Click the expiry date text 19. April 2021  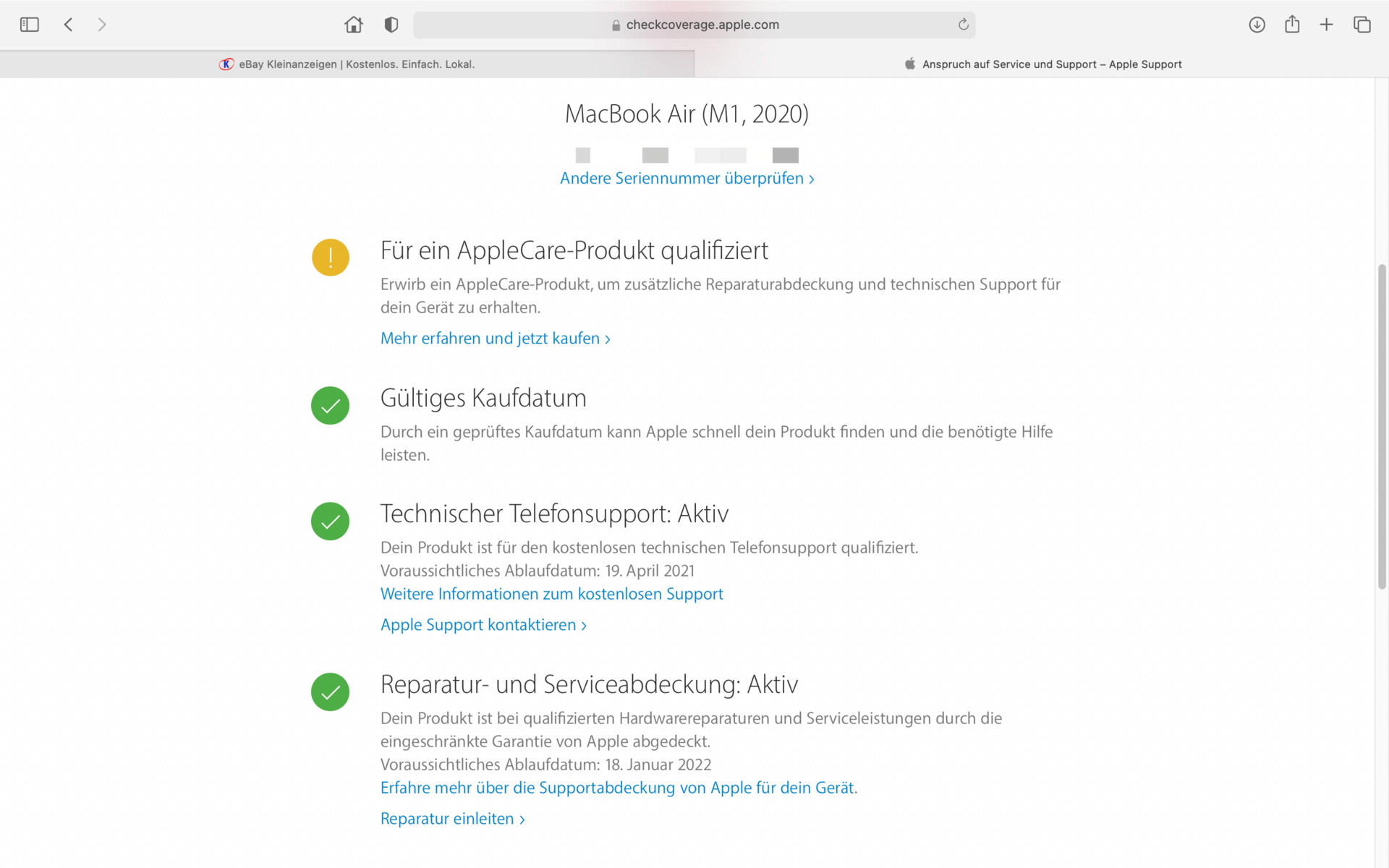coord(650,571)
